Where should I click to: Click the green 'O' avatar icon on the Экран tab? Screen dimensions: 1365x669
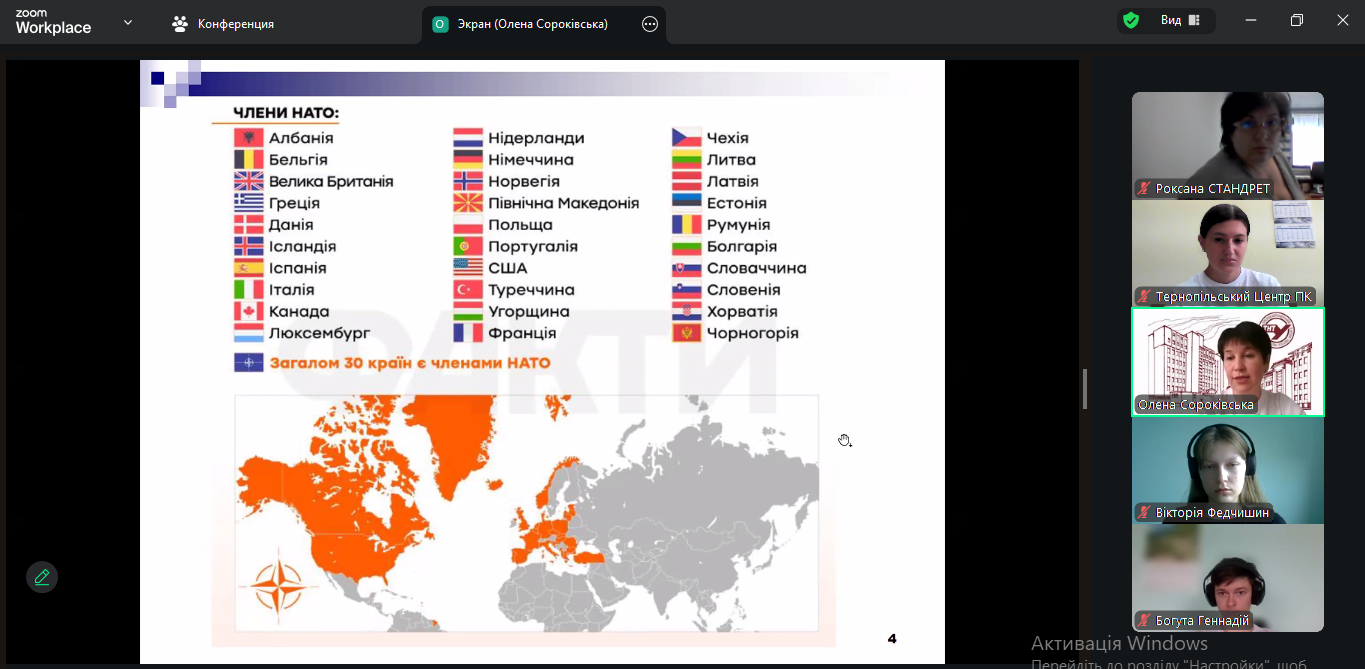tap(440, 24)
